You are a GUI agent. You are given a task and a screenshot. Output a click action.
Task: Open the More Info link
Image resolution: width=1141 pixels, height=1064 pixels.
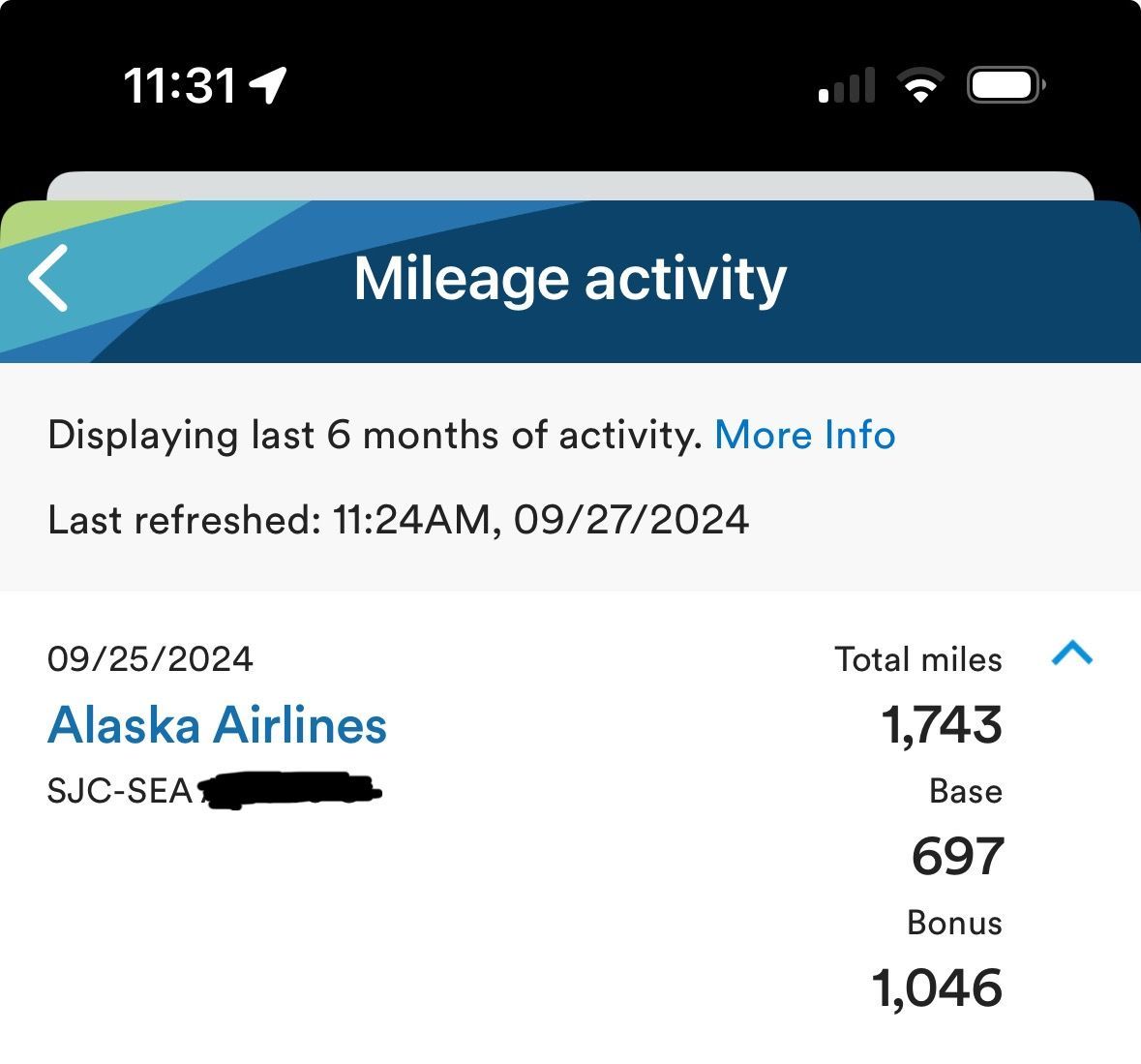(x=804, y=436)
